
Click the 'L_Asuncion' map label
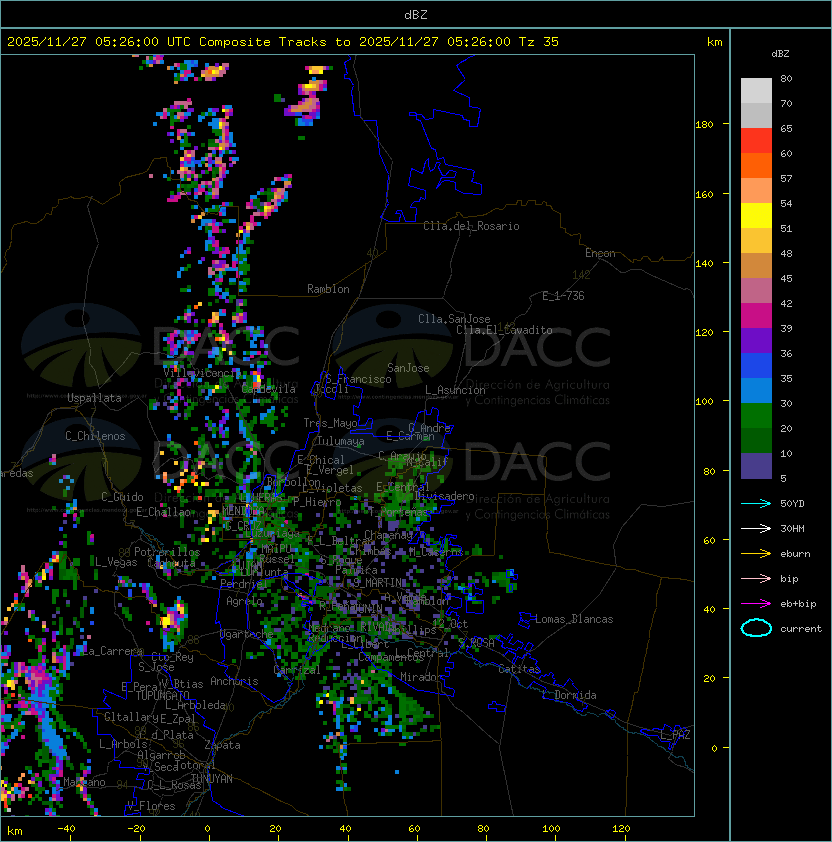455,390
